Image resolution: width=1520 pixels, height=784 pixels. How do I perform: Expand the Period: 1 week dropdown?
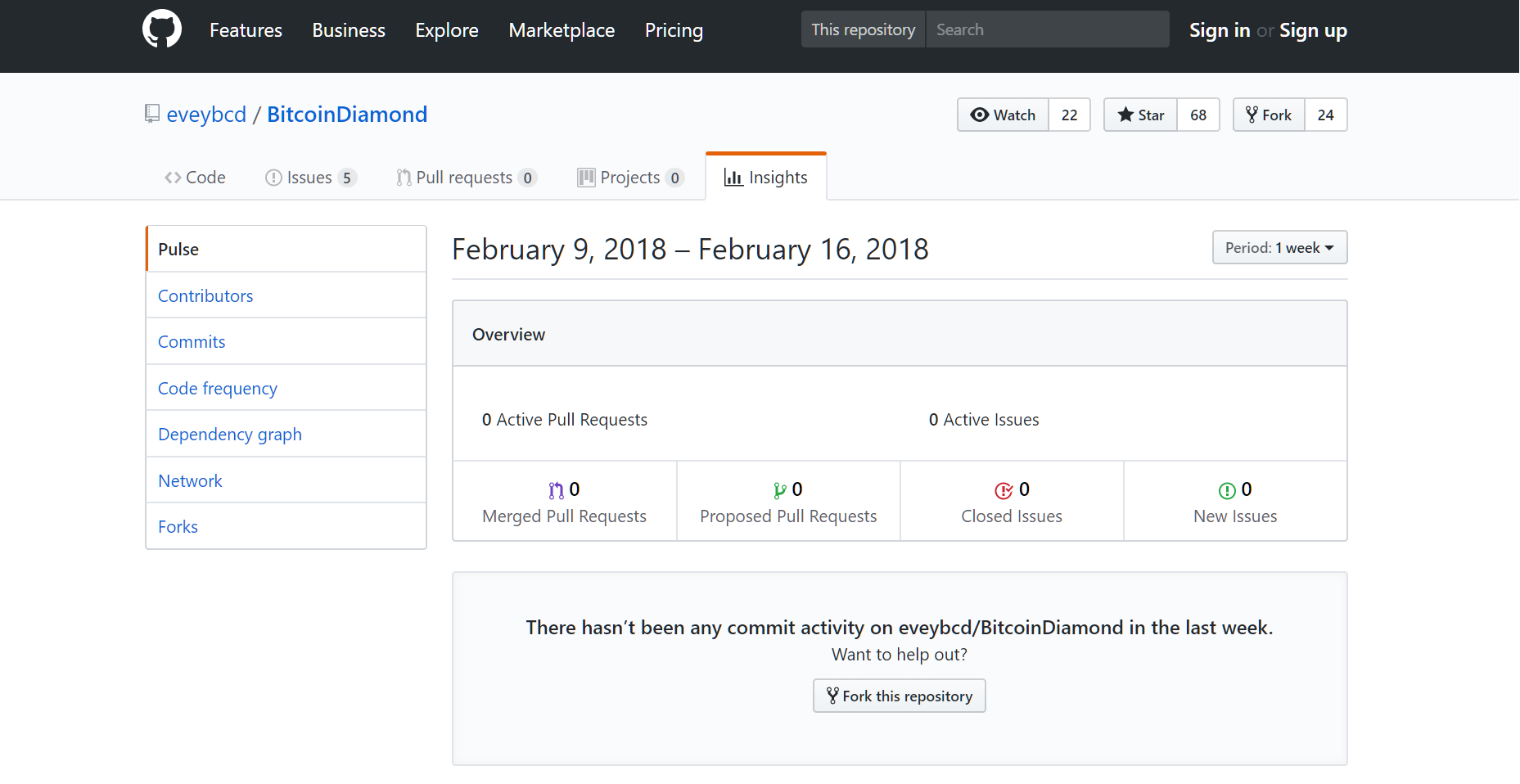click(1280, 247)
